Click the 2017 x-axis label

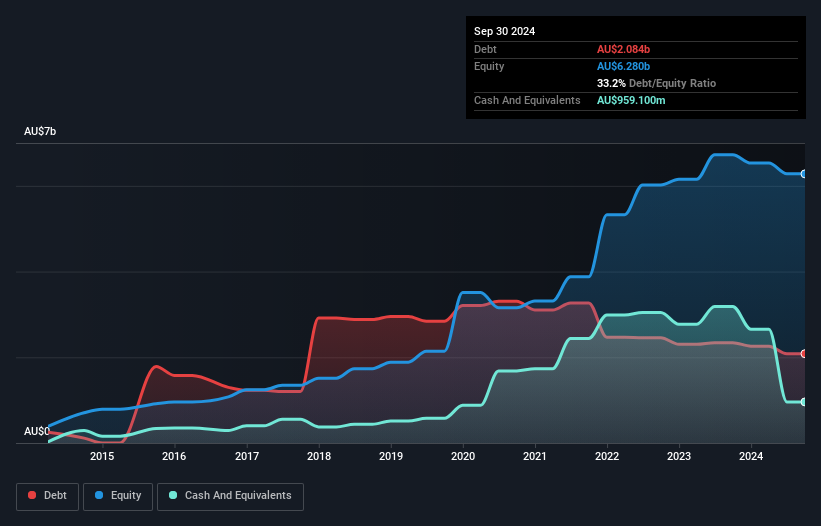pyautogui.click(x=247, y=456)
